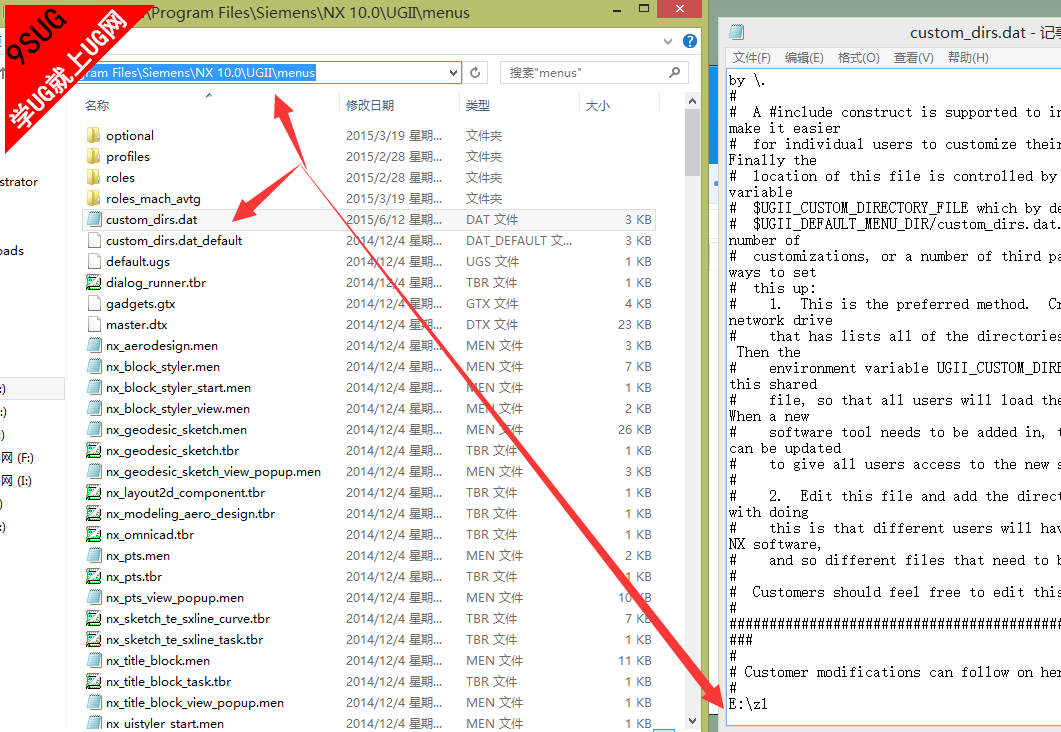Viewport: 1061px width, 732px height.
Task: Select the custom_dirs.dat_default file icon
Action: [x=94, y=240]
